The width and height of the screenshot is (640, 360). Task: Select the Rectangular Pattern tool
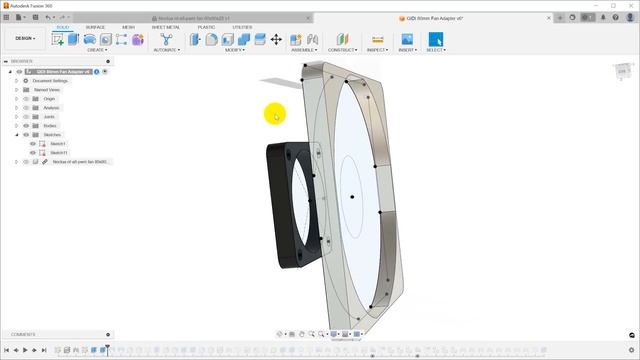(x=121, y=40)
